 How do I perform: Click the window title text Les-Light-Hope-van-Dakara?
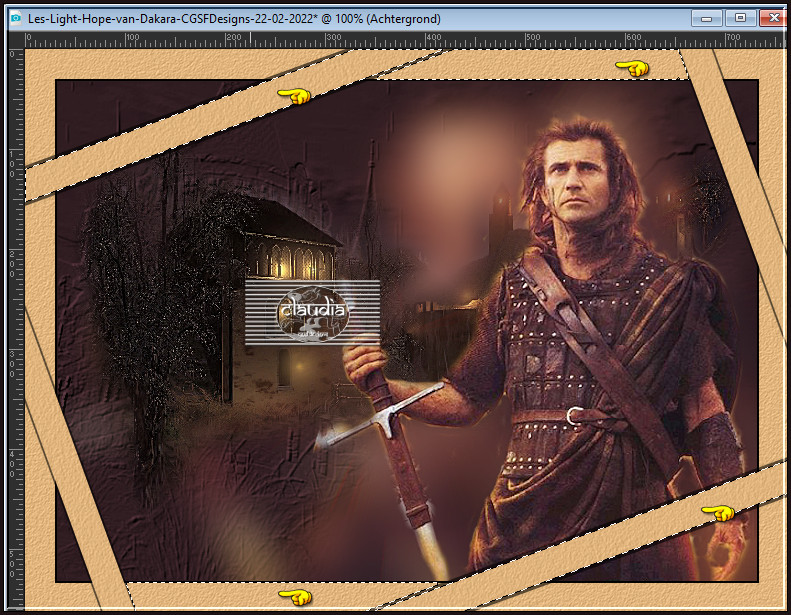[x=234, y=19]
